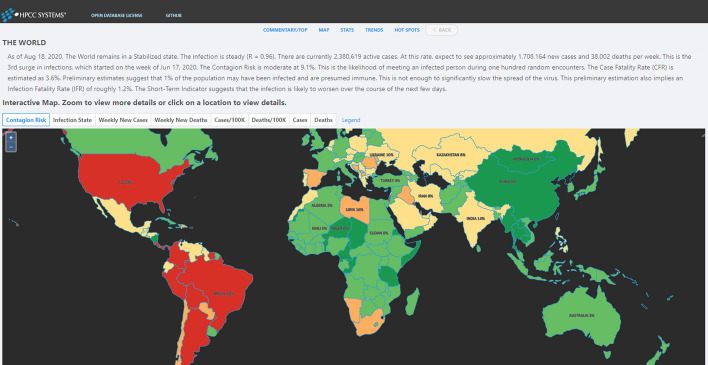
Task: Zoom out of the map
Action: click(11, 147)
